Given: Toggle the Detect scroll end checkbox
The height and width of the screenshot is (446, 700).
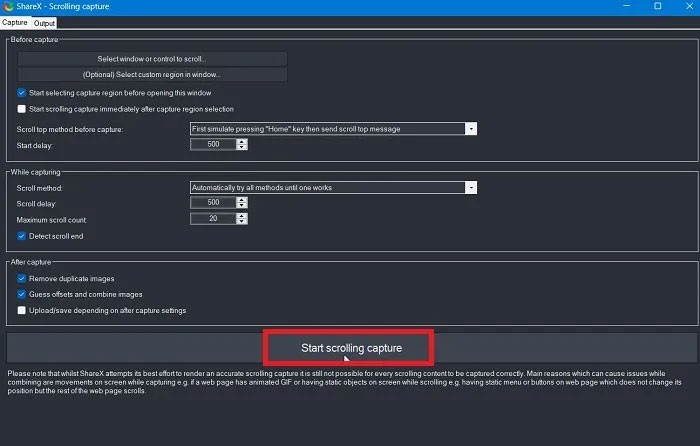Looking at the screenshot, I should coord(21,236).
